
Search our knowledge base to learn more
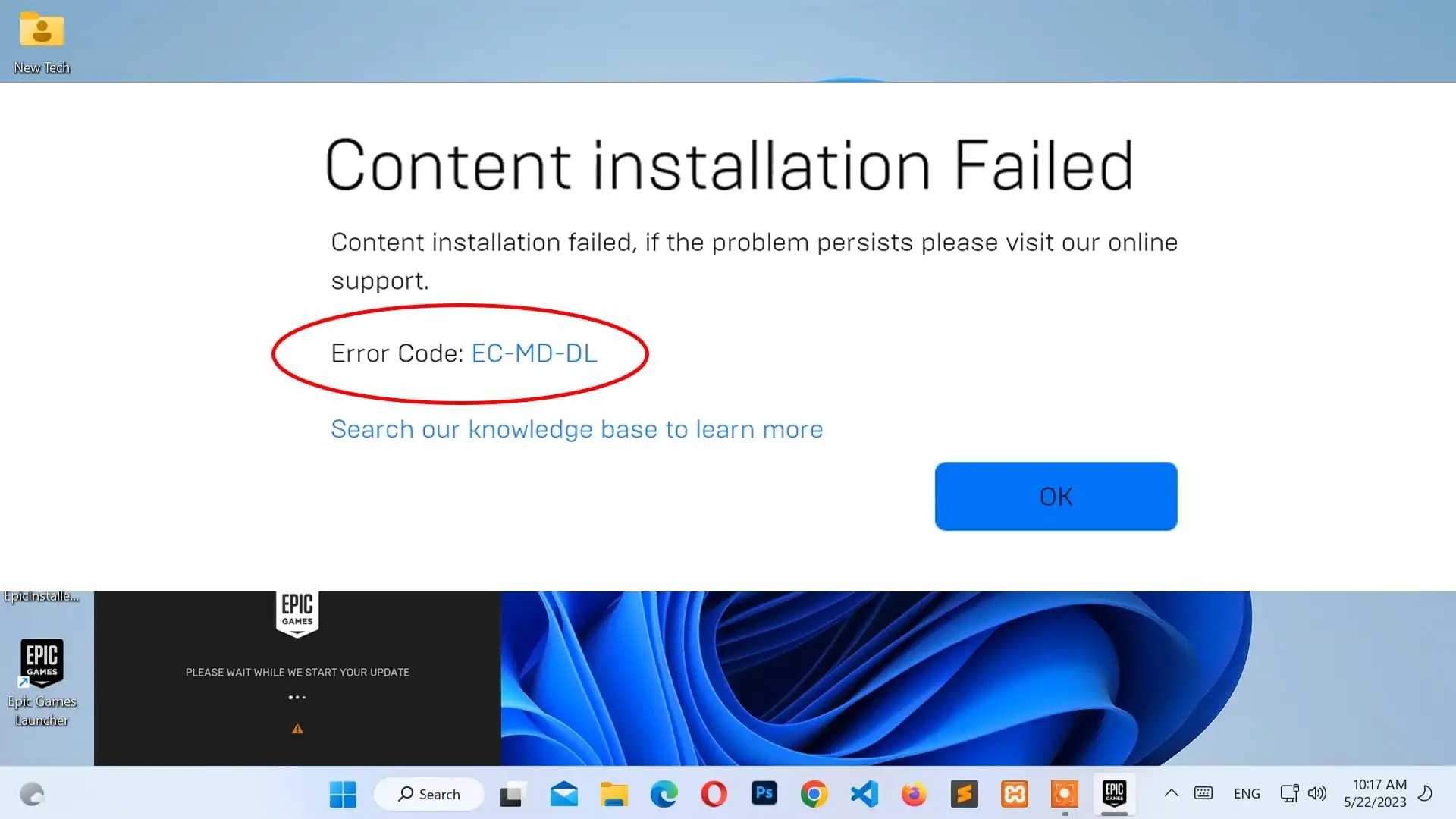577,428
